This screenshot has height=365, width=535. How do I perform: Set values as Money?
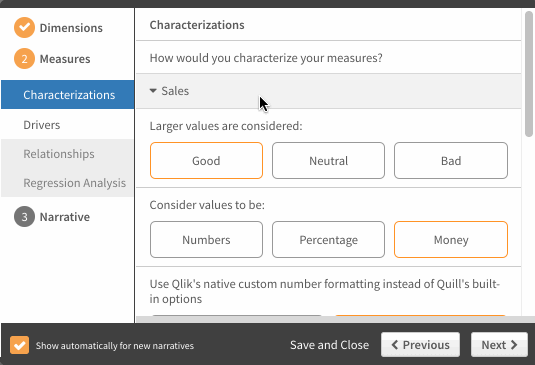[451, 239]
